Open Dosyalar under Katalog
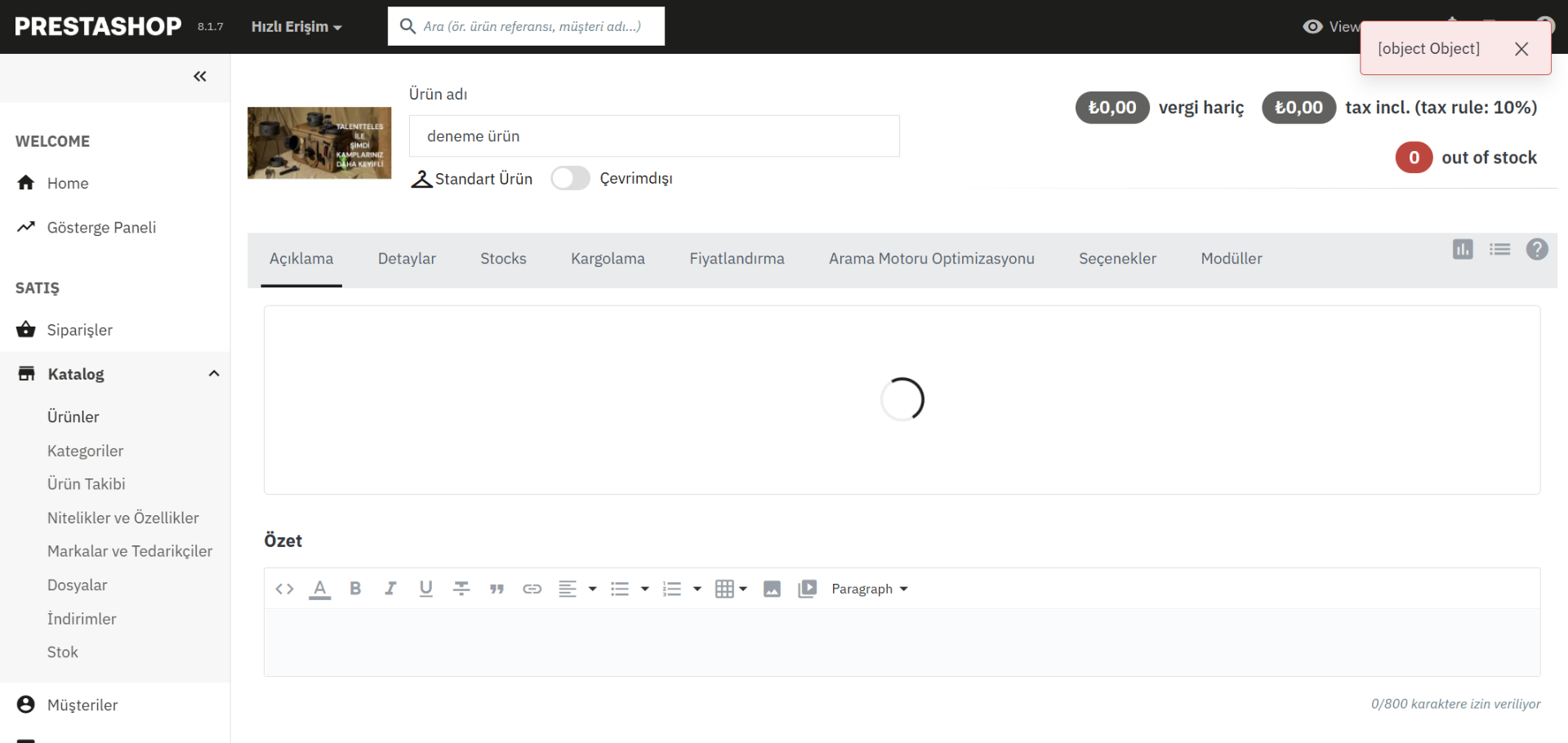Viewport: 1568px width, 743px height. [77, 585]
